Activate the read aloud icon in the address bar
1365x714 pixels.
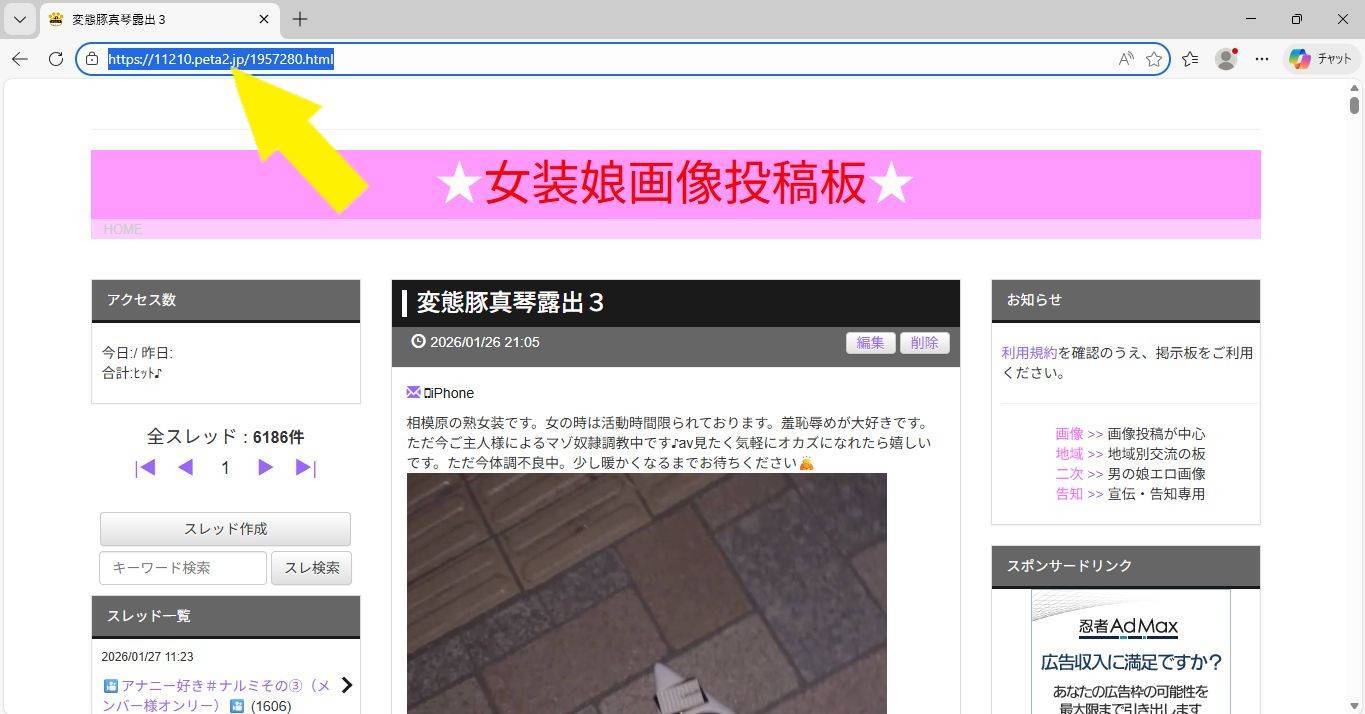1126,59
